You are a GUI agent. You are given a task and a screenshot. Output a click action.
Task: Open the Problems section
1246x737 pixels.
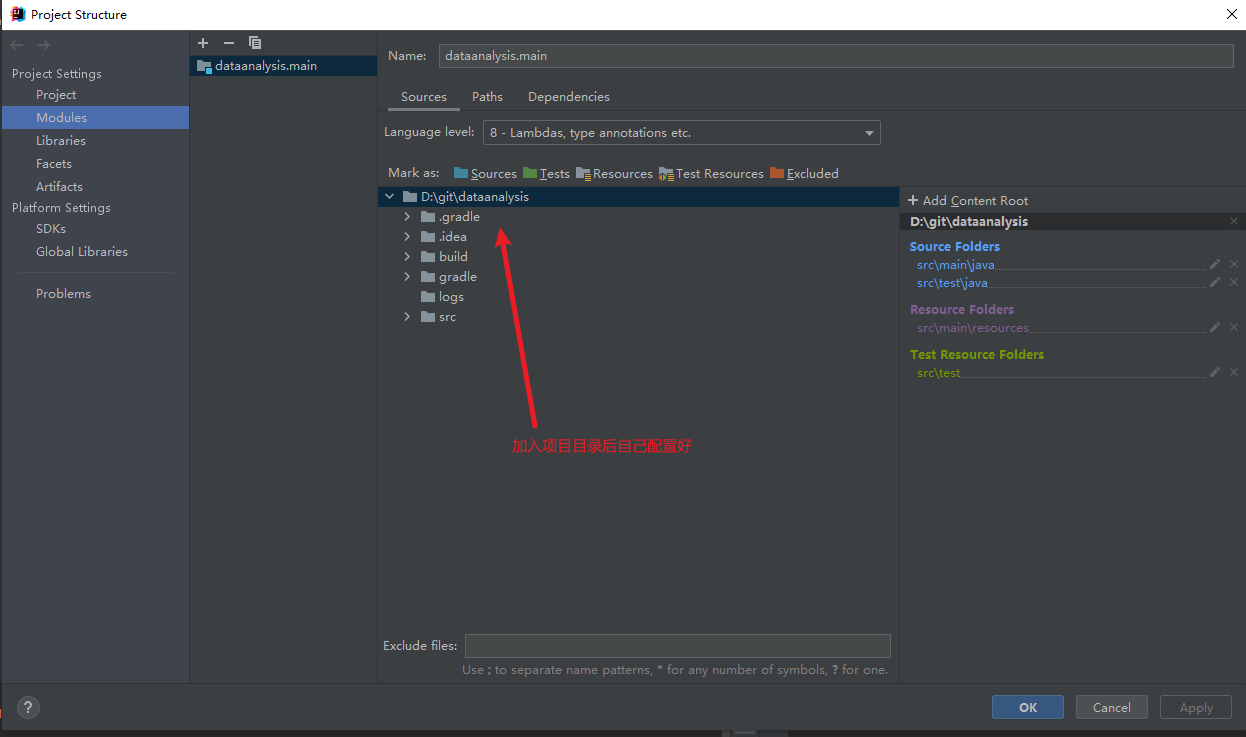click(x=63, y=294)
